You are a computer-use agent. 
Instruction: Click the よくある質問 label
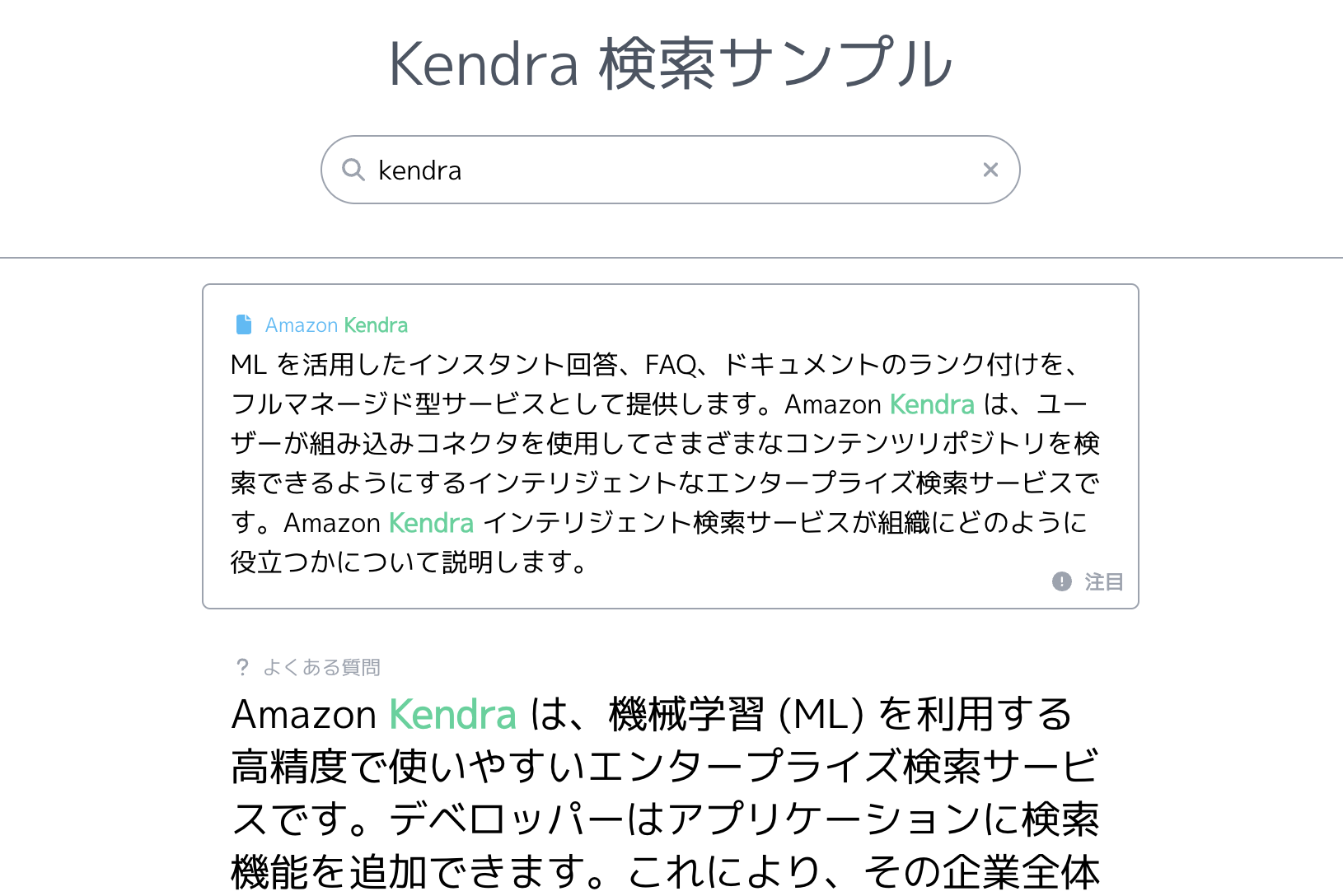(321, 667)
